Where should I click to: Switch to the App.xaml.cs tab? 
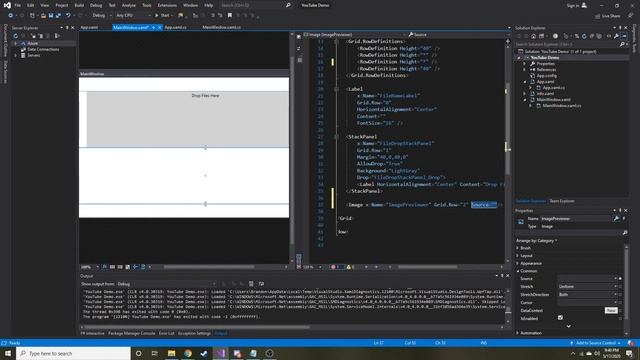pos(176,27)
